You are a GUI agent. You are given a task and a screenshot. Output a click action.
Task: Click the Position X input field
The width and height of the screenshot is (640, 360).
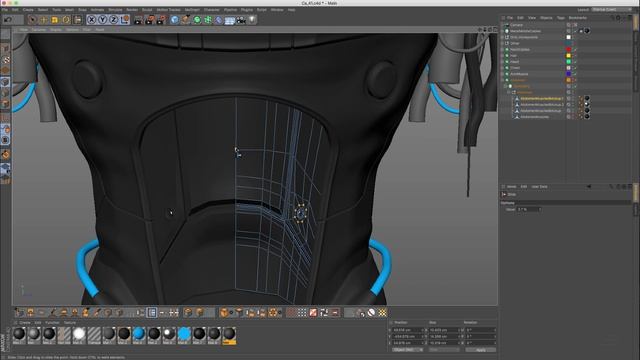pos(407,330)
